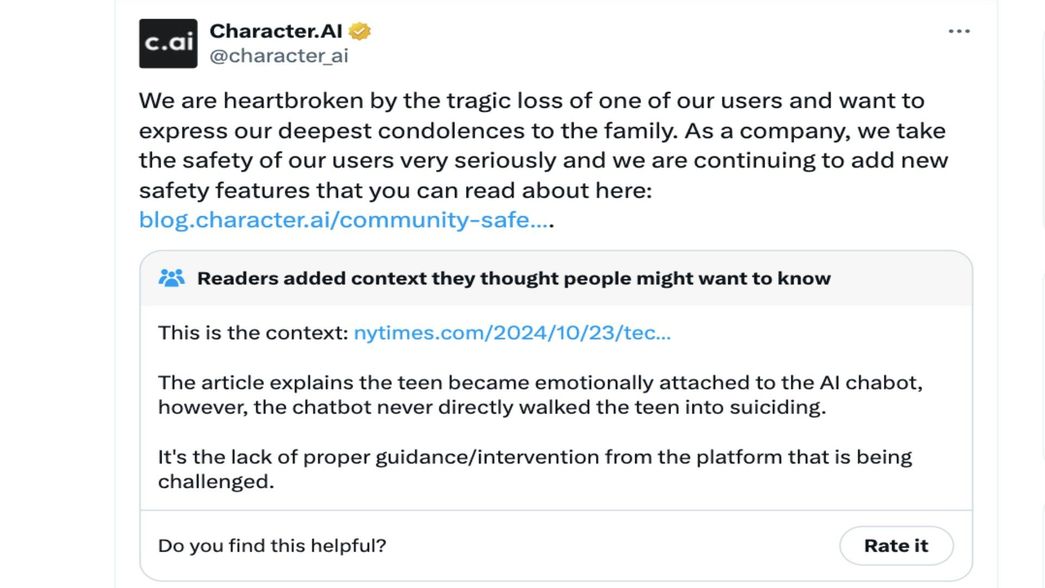Open the tweet options via the ellipsis
Image resolution: width=1045 pixels, height=588 pixels.
[x=959, y=30]
